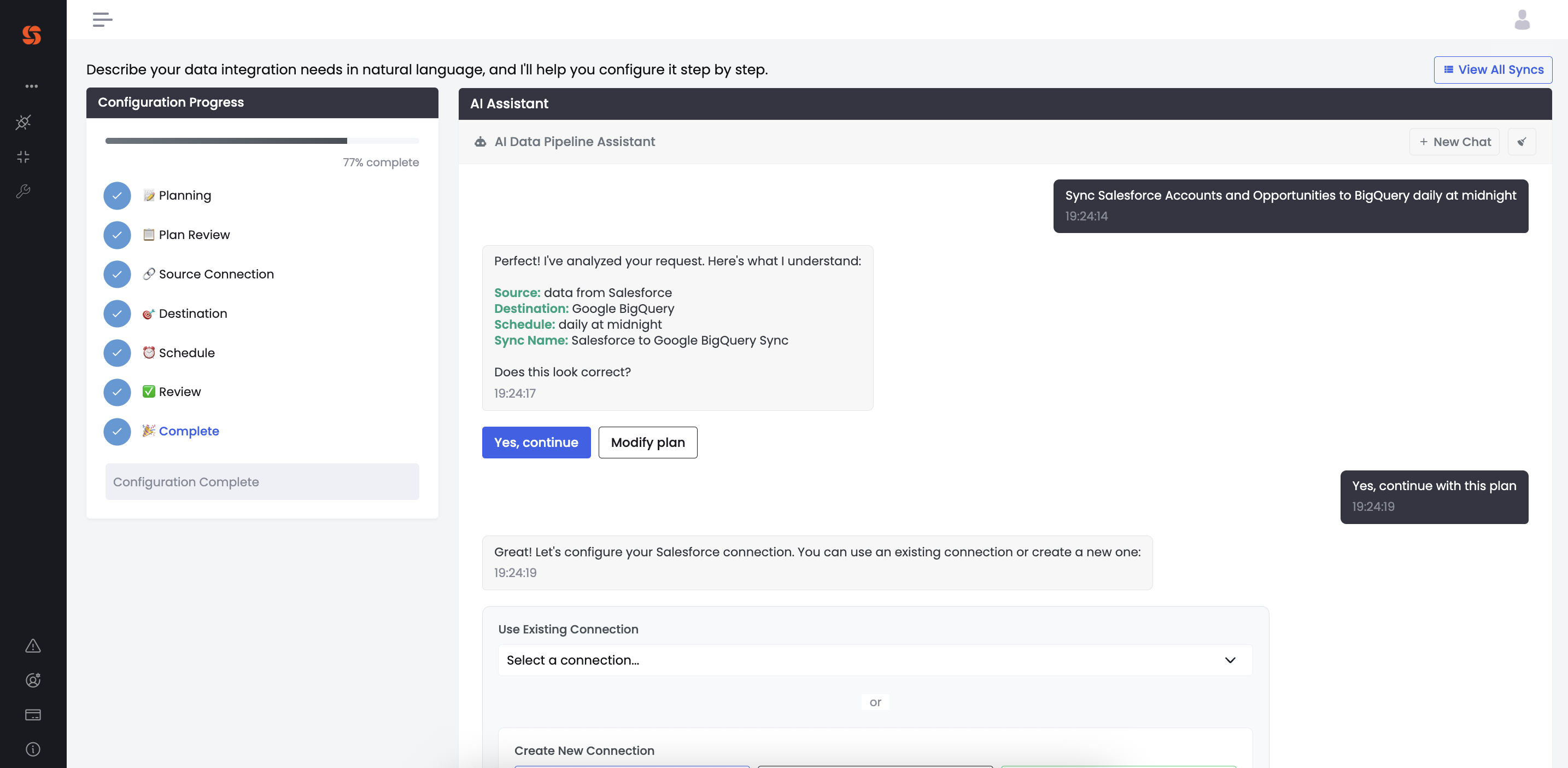Open the user profile avatar

pos(1522,20)
